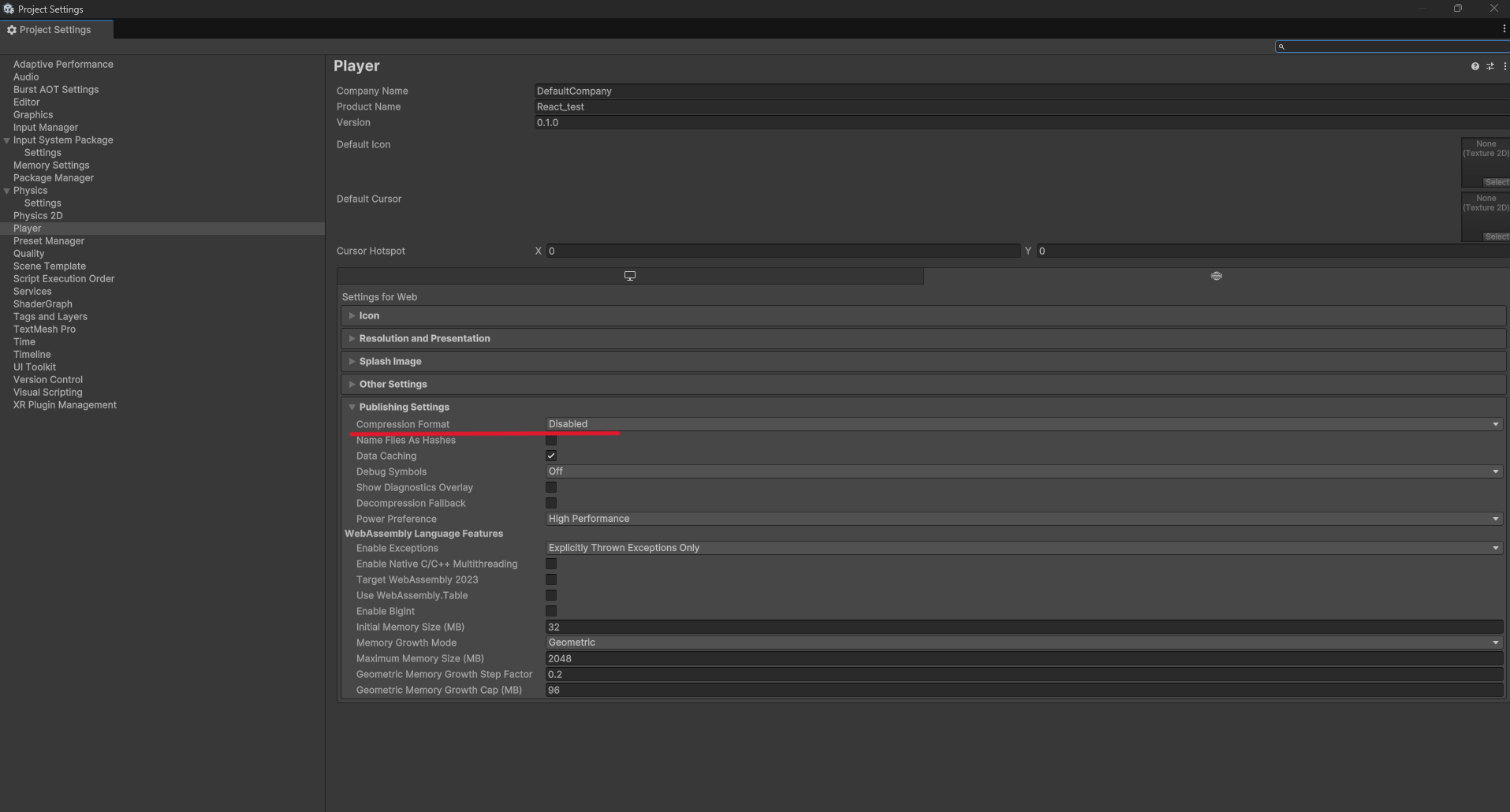Switch to the Project Settings tab
This screenshot has height=812, width=1510.
pos(54,29)
